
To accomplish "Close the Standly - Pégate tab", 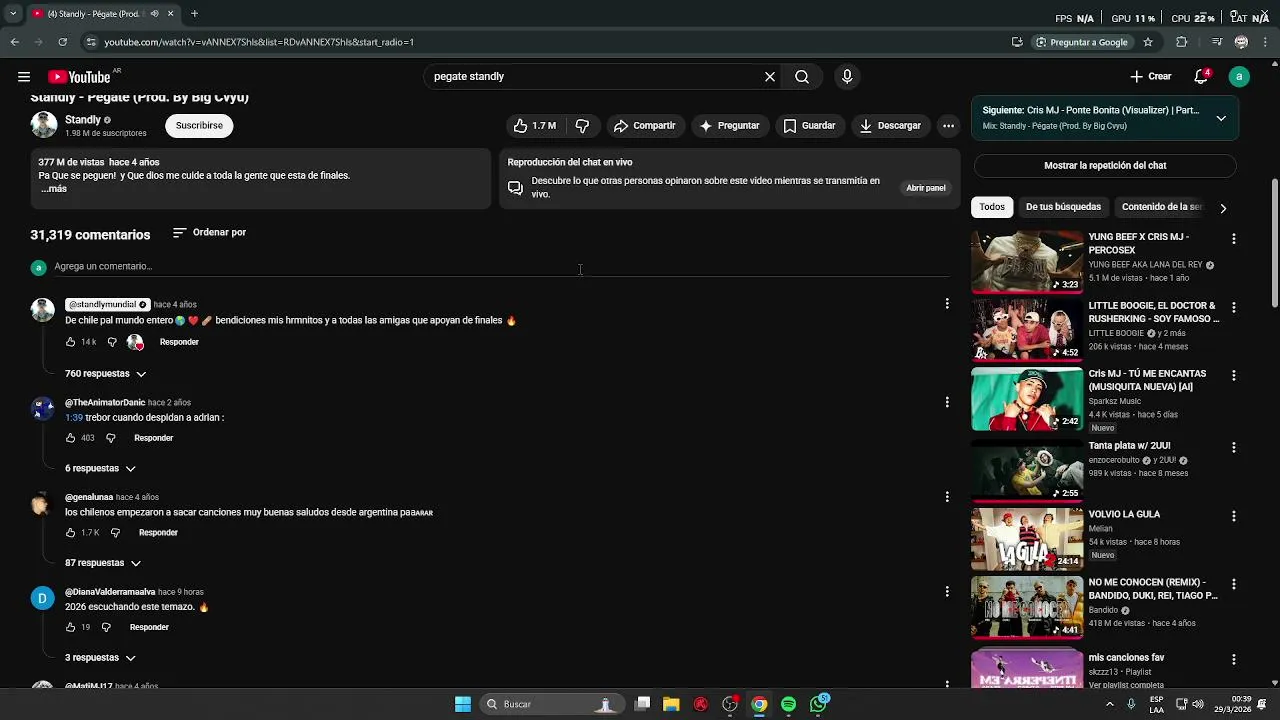I will pos(170,14).
